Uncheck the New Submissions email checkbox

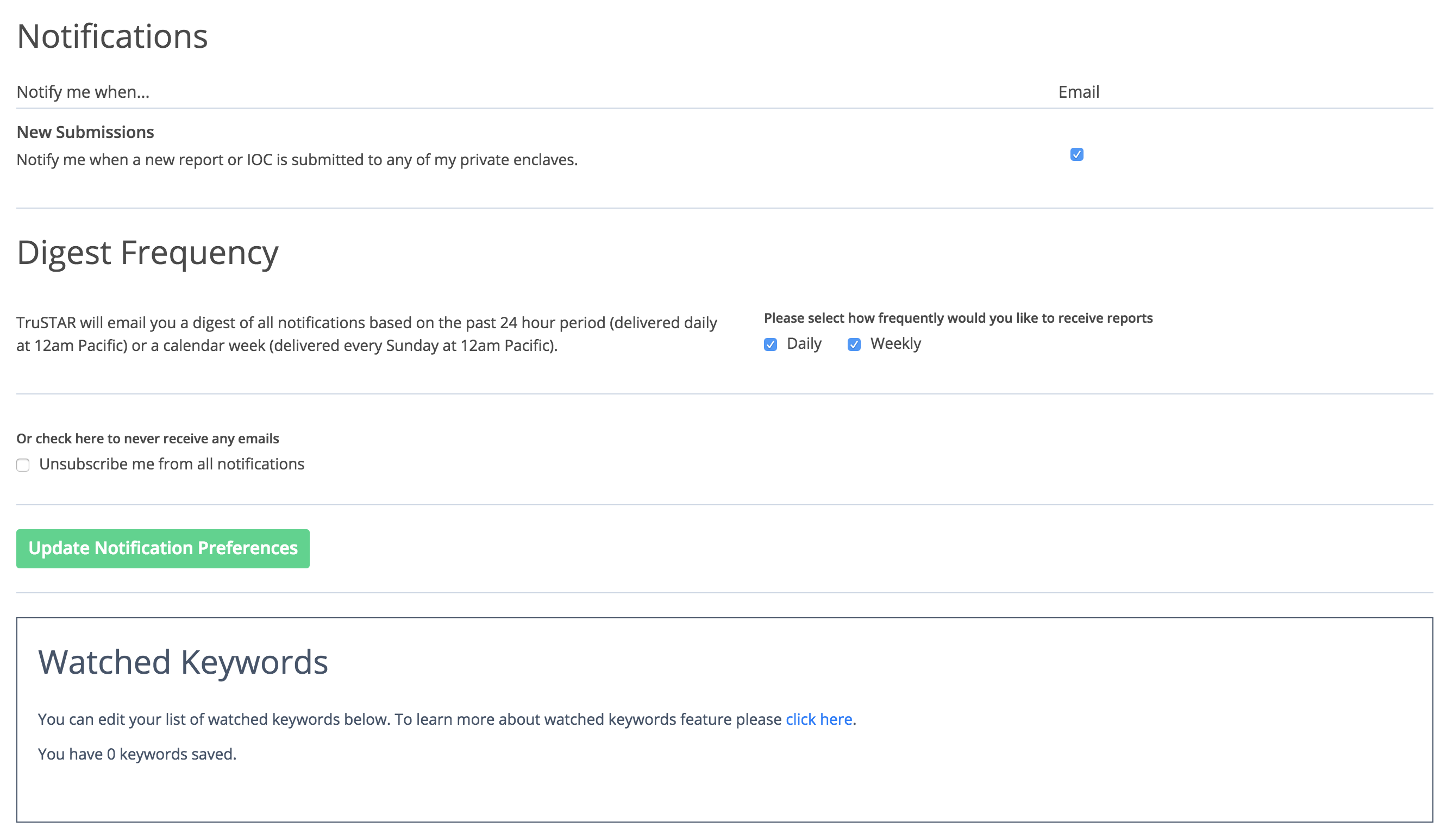[1076, 154]
